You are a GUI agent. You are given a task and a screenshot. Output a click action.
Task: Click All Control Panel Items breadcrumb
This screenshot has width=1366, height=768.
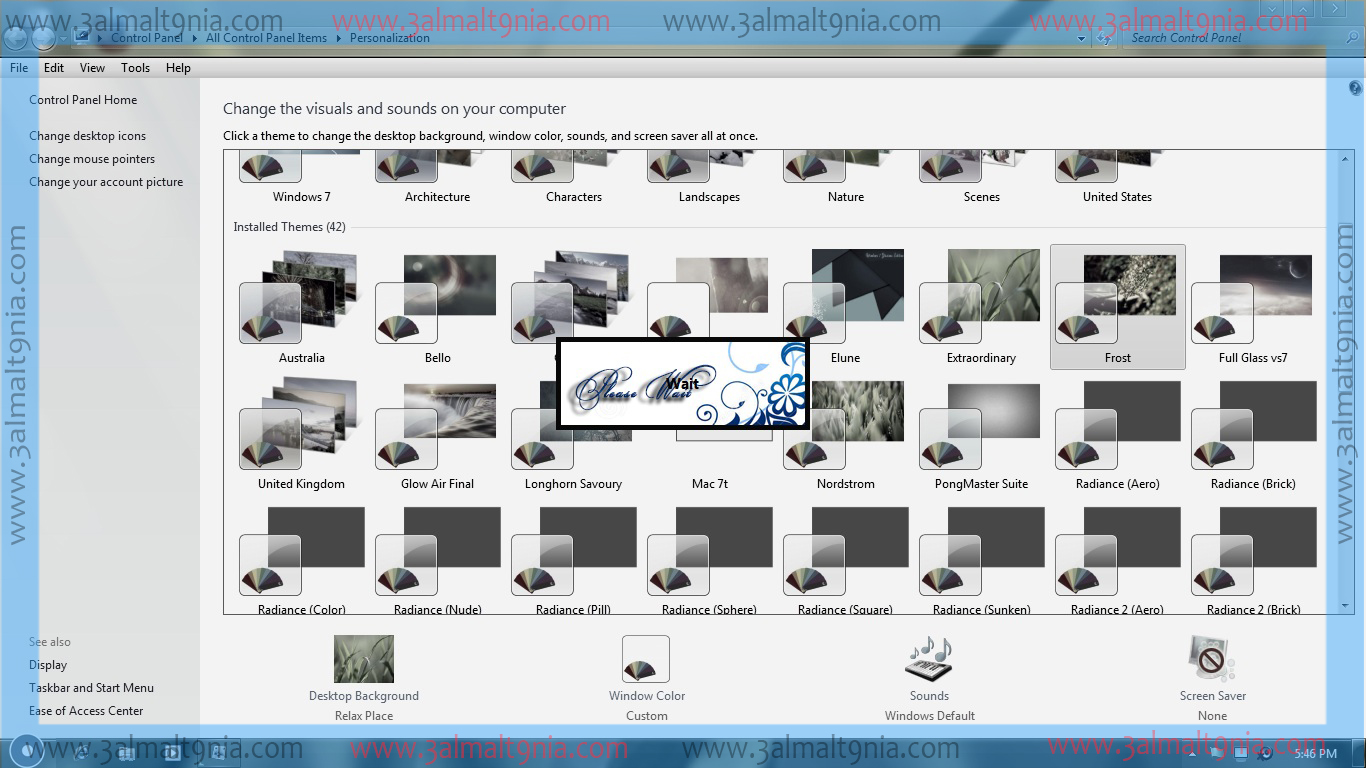tap(266, 38)
